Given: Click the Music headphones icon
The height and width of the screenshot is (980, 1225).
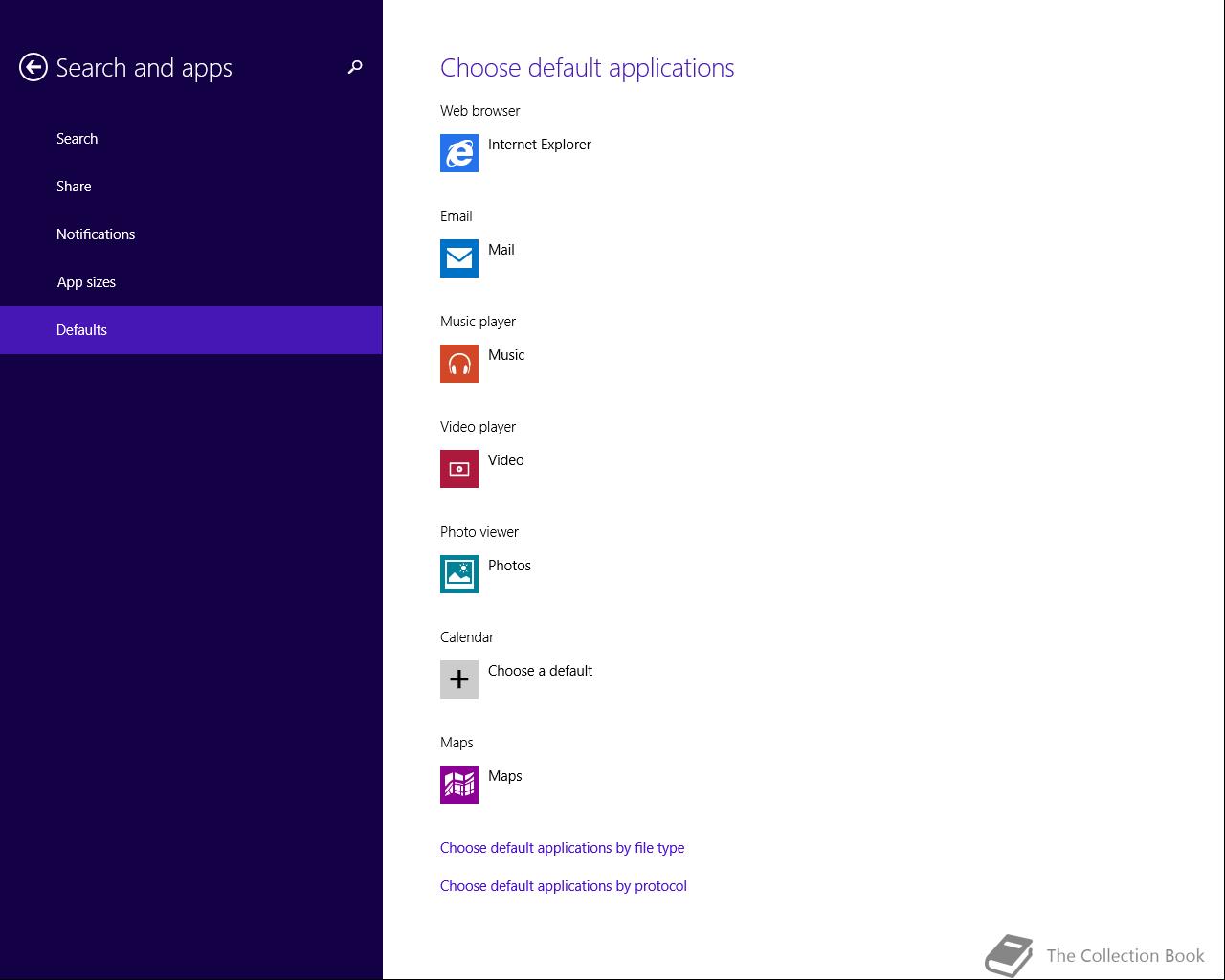Looking at the screenshot, I should [459, 364].
